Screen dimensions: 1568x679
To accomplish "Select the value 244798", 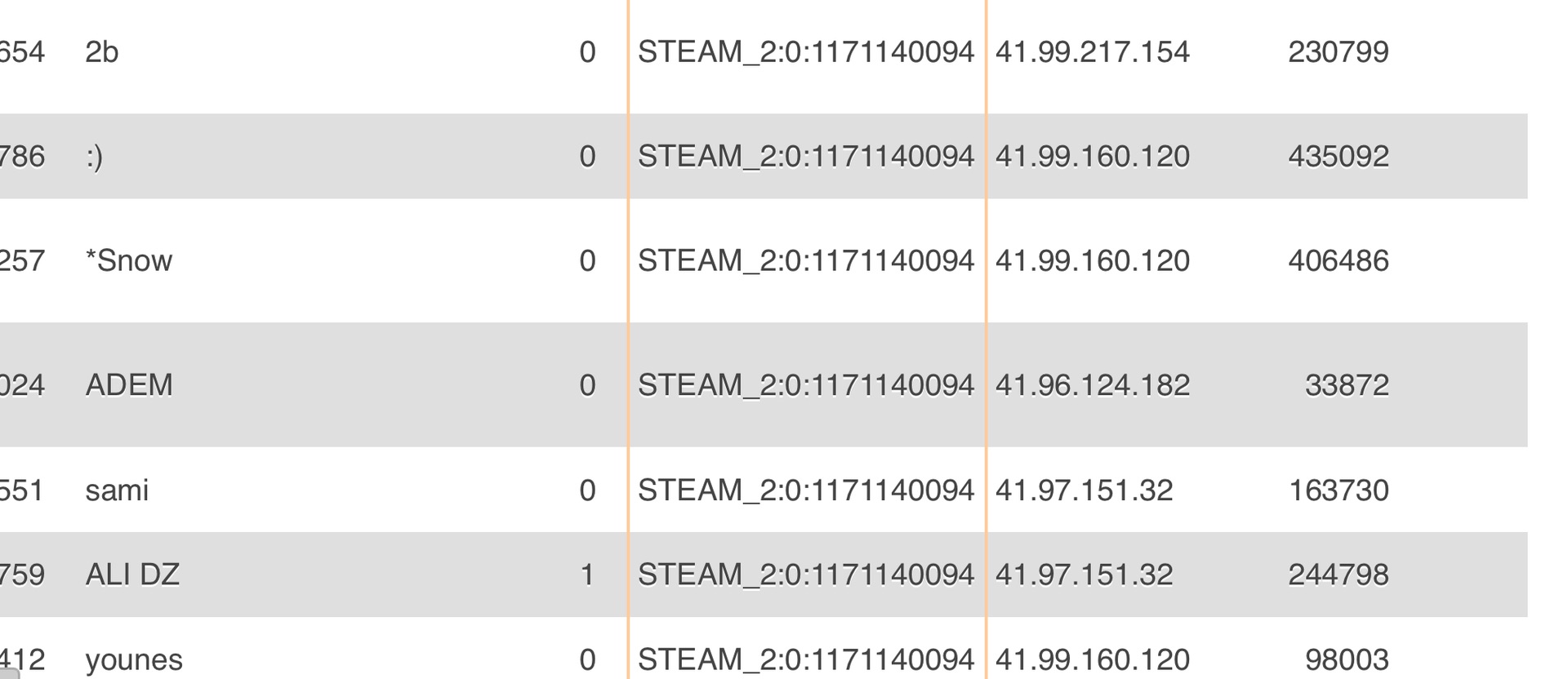I will click(x=1339, y=575).
